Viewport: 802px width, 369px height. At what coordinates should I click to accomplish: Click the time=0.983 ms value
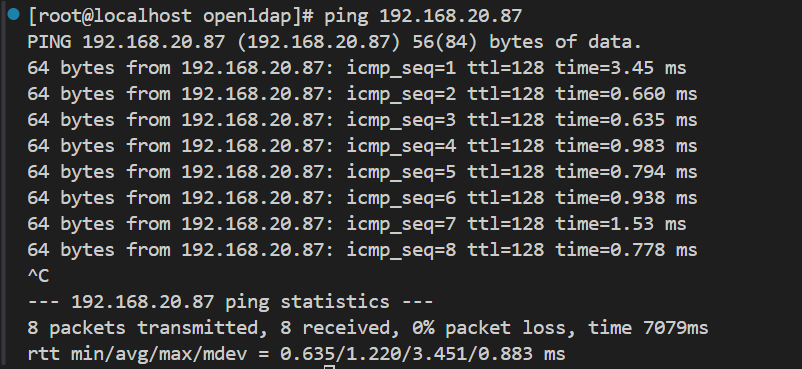click(627, 146)
